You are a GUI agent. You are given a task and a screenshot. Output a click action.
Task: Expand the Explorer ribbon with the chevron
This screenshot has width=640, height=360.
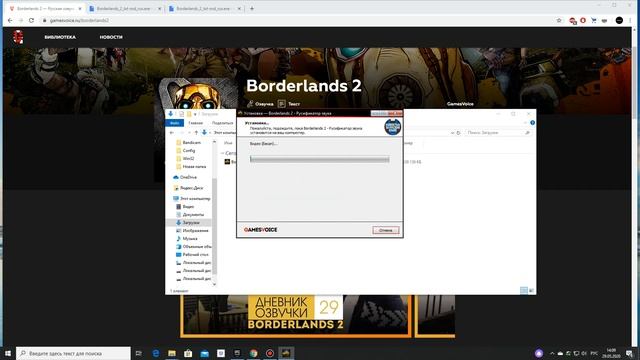[x=526, y=122]
